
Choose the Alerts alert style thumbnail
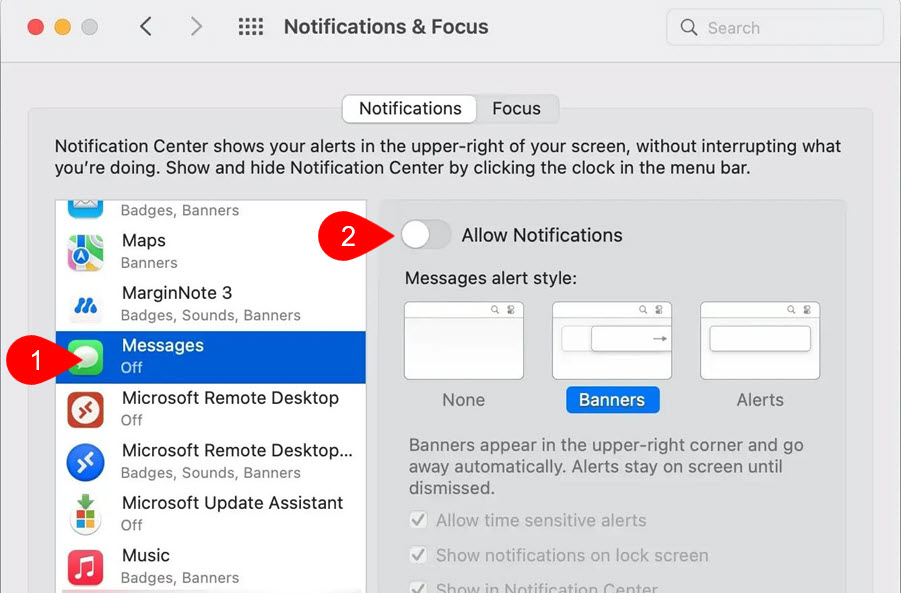[760, 340]
